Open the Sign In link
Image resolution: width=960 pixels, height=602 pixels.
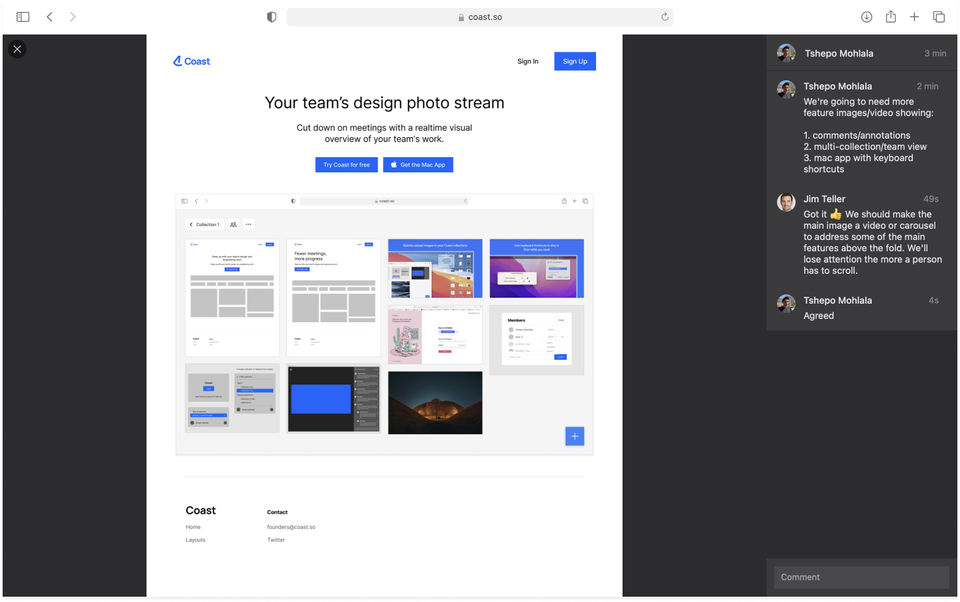coord(528,61)
